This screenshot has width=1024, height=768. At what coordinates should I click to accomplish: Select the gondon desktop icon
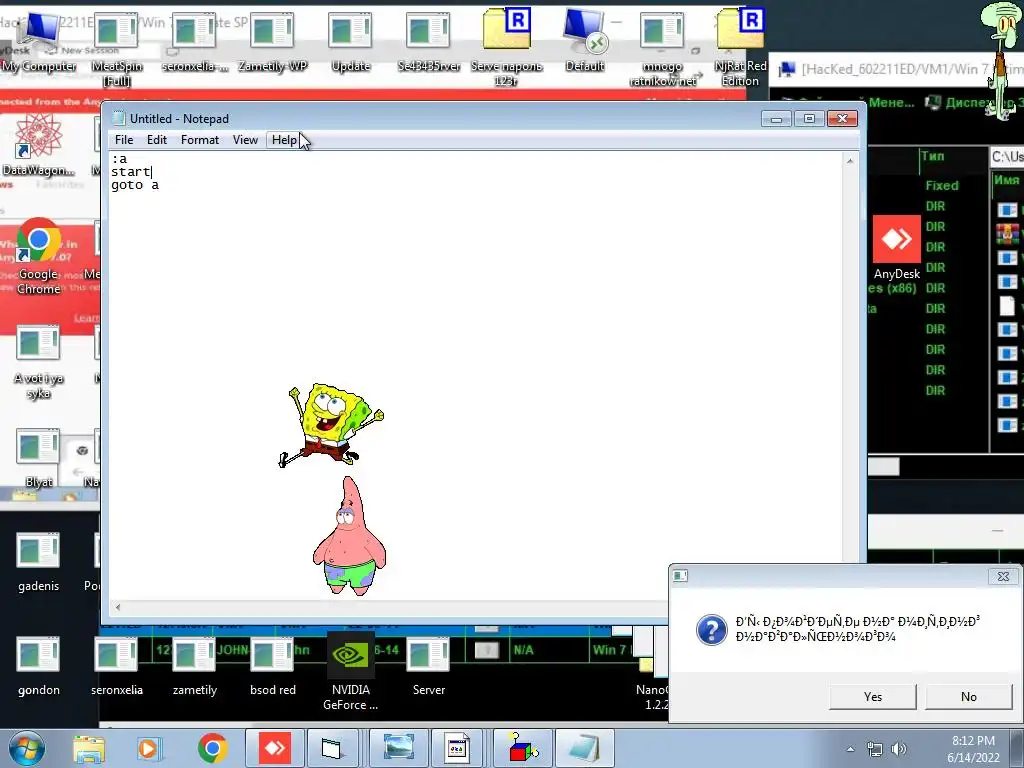tap(39, 666)
